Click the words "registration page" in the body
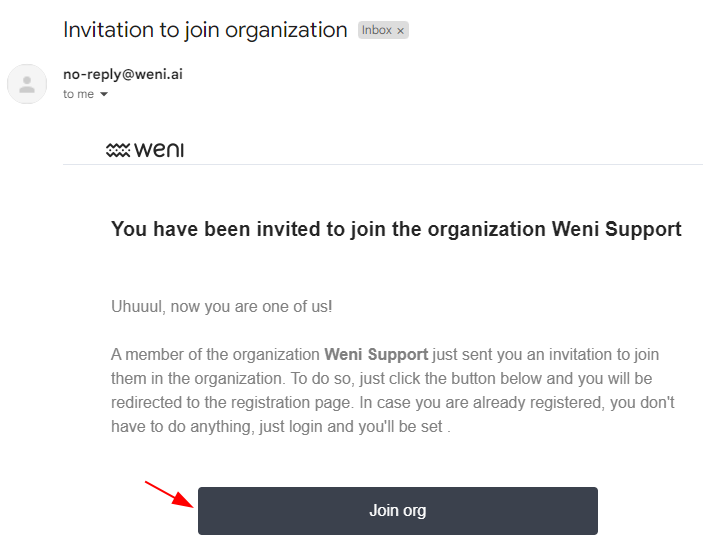 coord(262,402)
